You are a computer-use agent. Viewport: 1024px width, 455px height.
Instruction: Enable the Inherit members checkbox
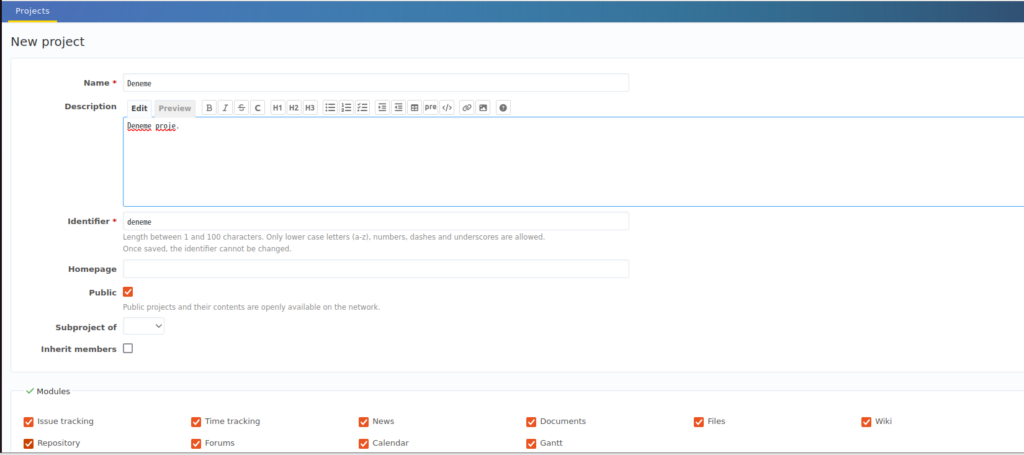(128, 349)
